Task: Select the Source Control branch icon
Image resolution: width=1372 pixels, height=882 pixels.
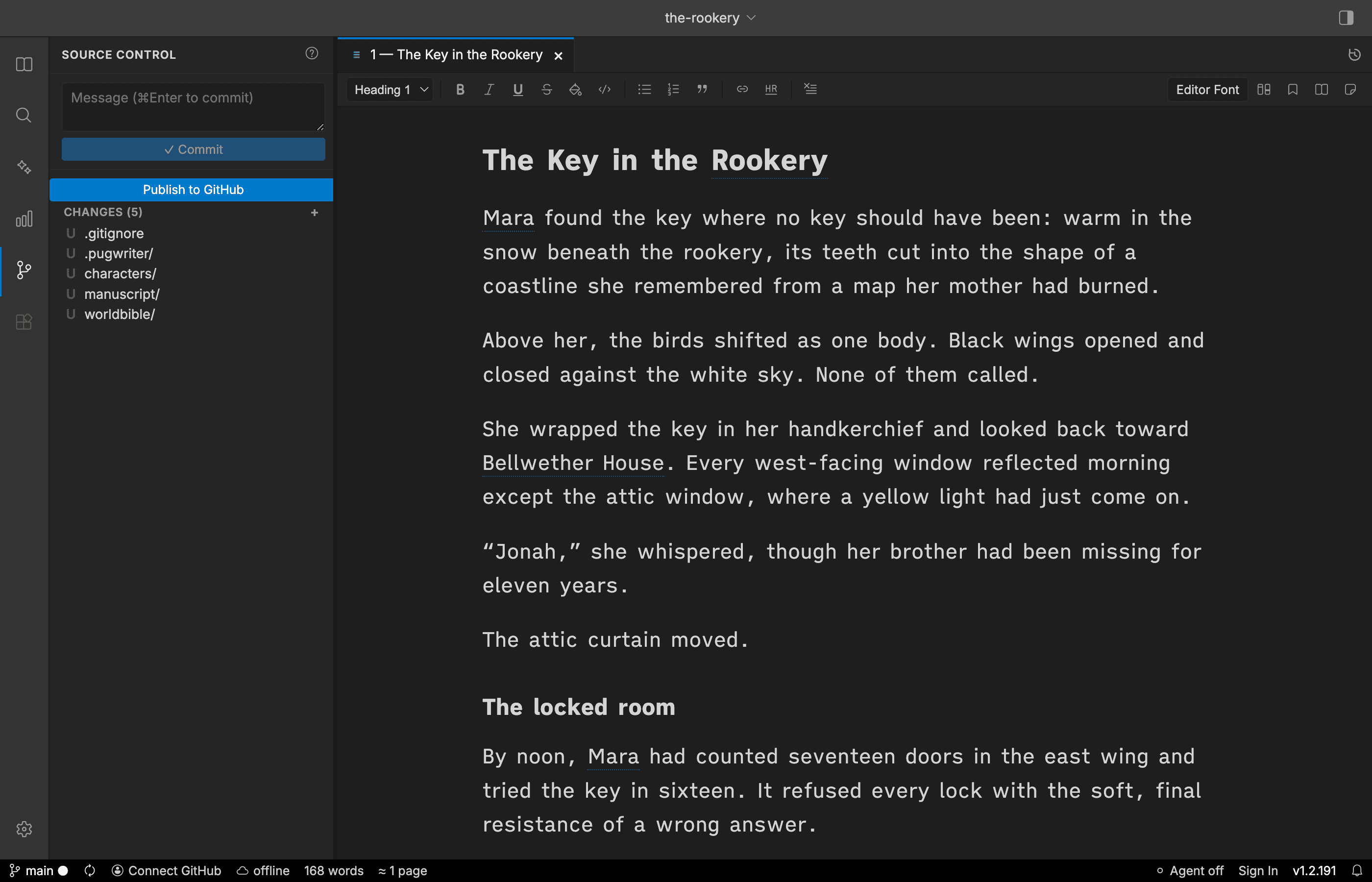Action: (x=24, y=270)
